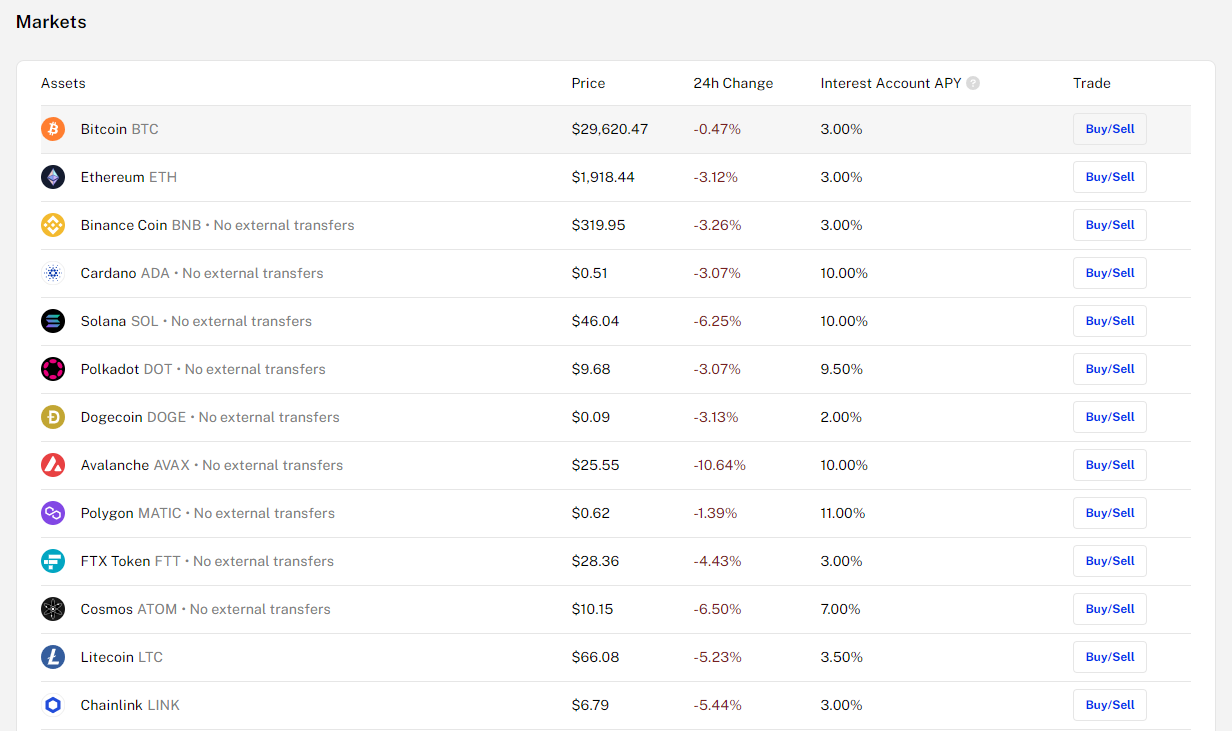Trade Polygon via Buy/Sell button
This screenshot has height=731, width=1232.
click(1110, 513)
